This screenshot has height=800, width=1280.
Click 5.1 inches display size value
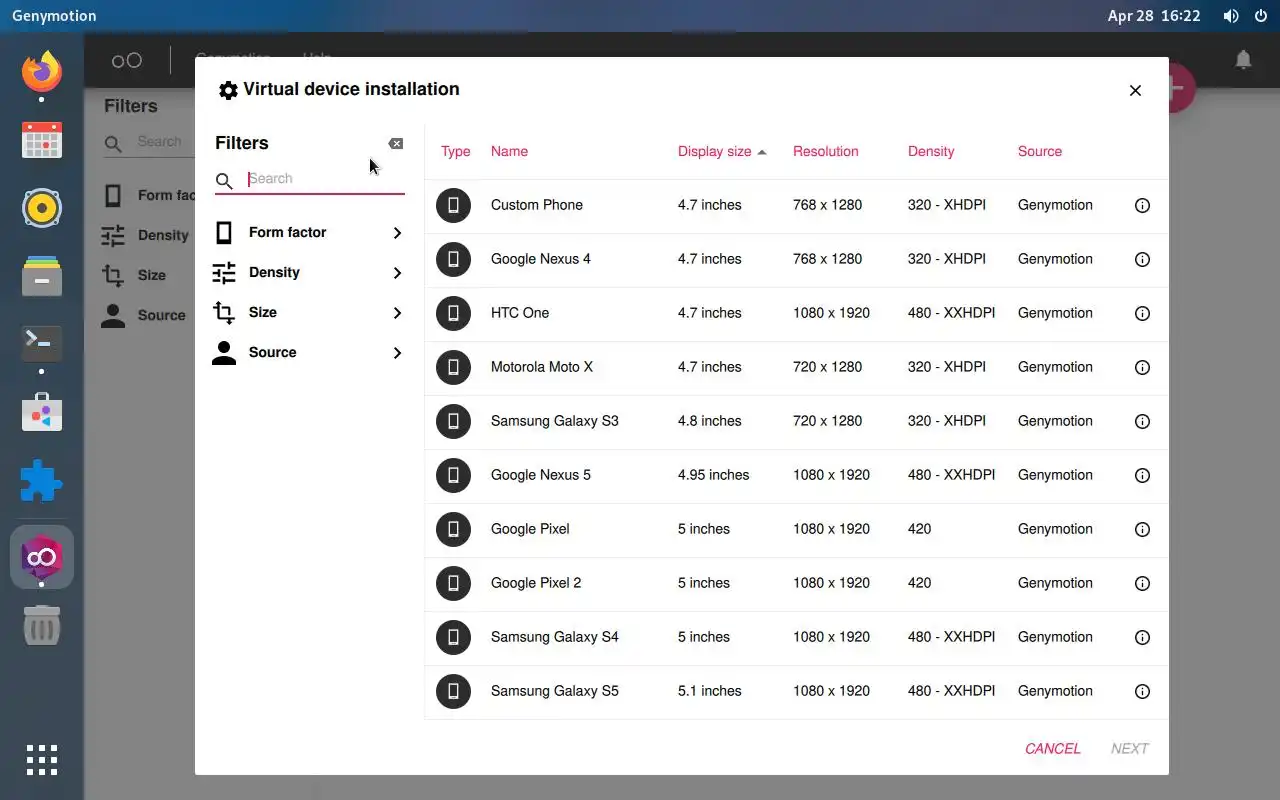tap(710, 691)
